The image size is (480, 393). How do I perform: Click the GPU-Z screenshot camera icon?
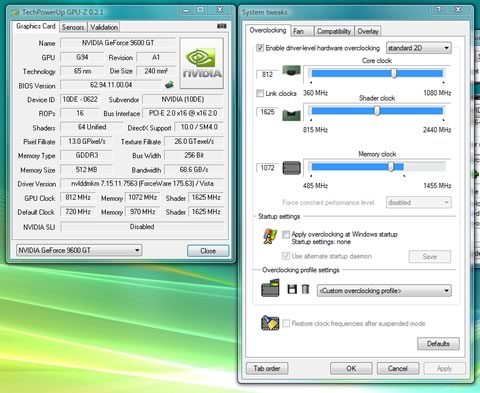[222, 26]
